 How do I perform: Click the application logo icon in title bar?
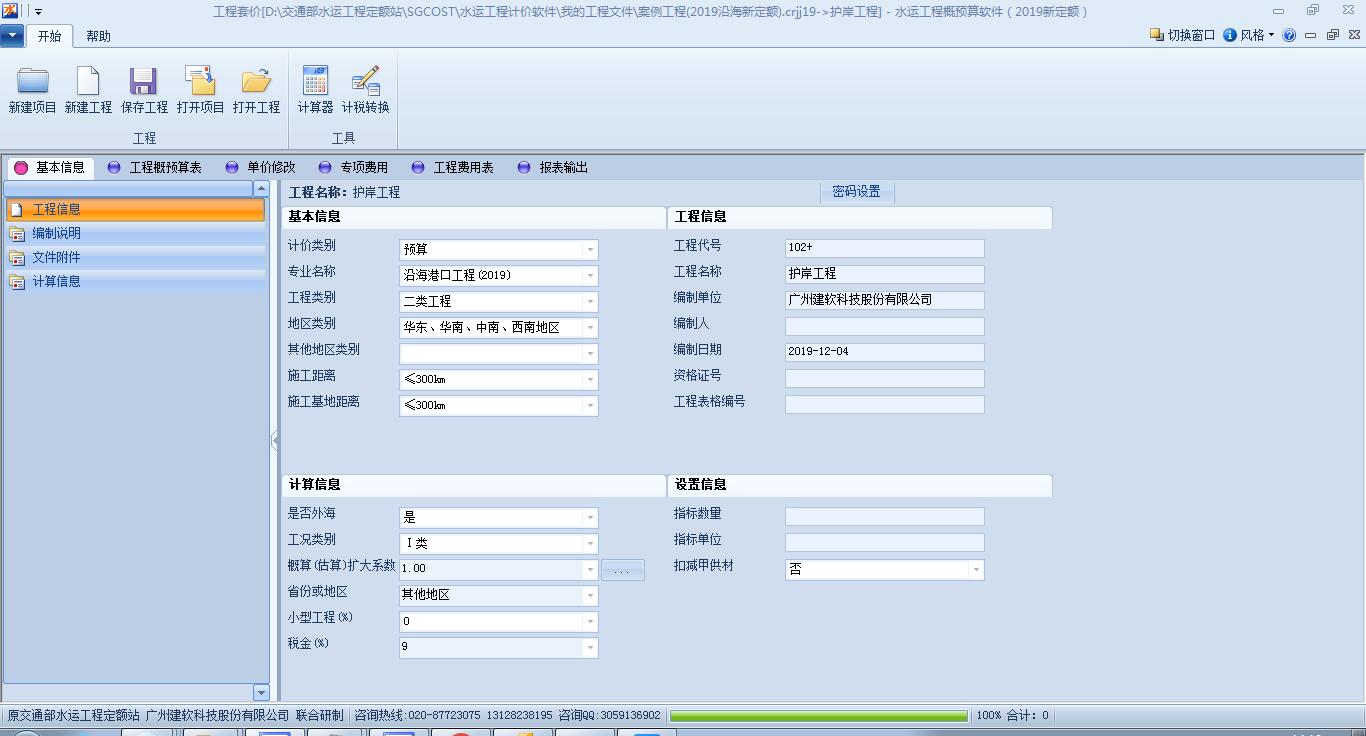point(10,11)
